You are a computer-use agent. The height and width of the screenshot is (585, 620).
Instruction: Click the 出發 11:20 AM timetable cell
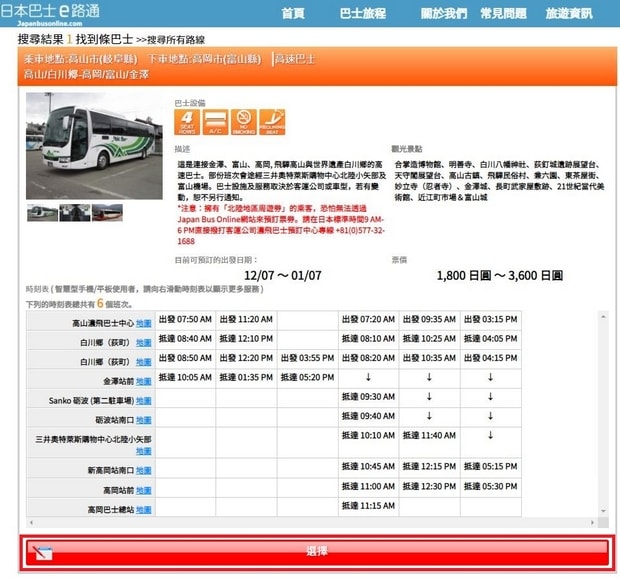246,320
